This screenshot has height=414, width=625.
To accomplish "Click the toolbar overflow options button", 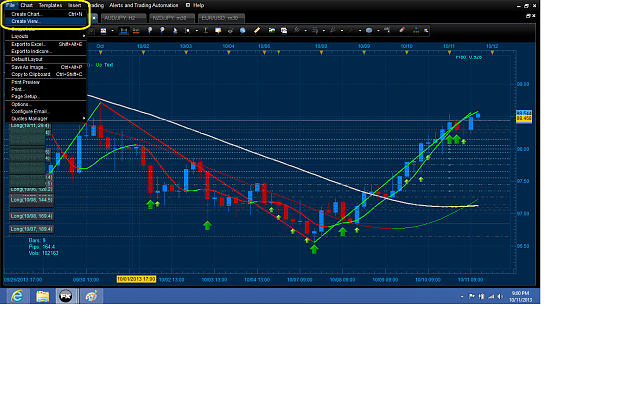I will [x=426, y=31].
